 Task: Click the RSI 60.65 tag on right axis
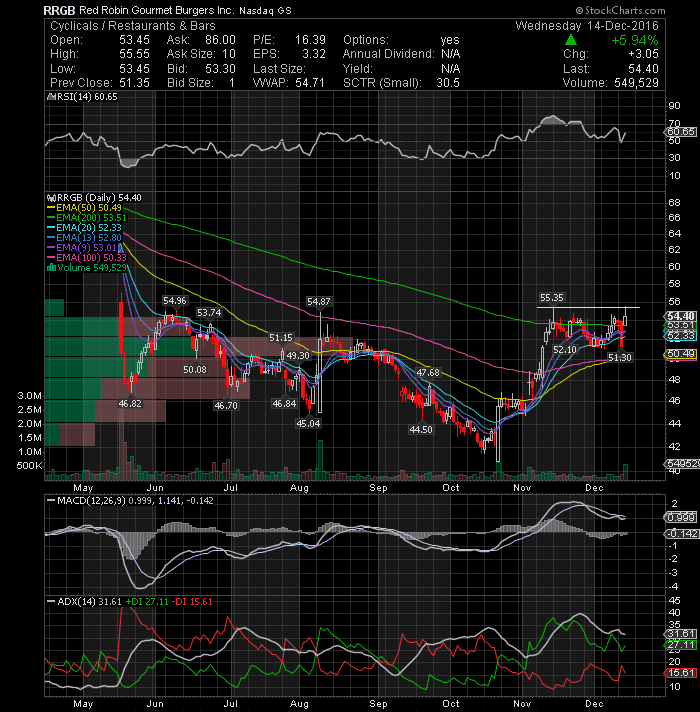(680, 132)
